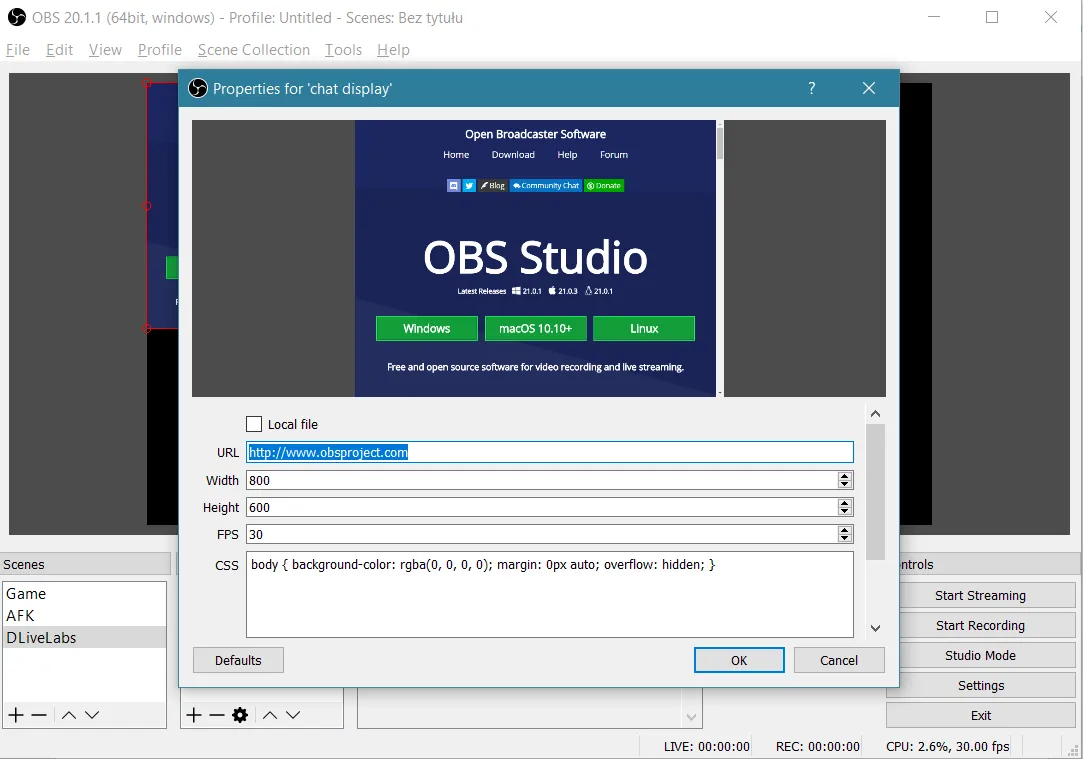The width and height of the screenshot is (1083, 759).
Task: Increase Width value with up stepper
Action: 845,477
